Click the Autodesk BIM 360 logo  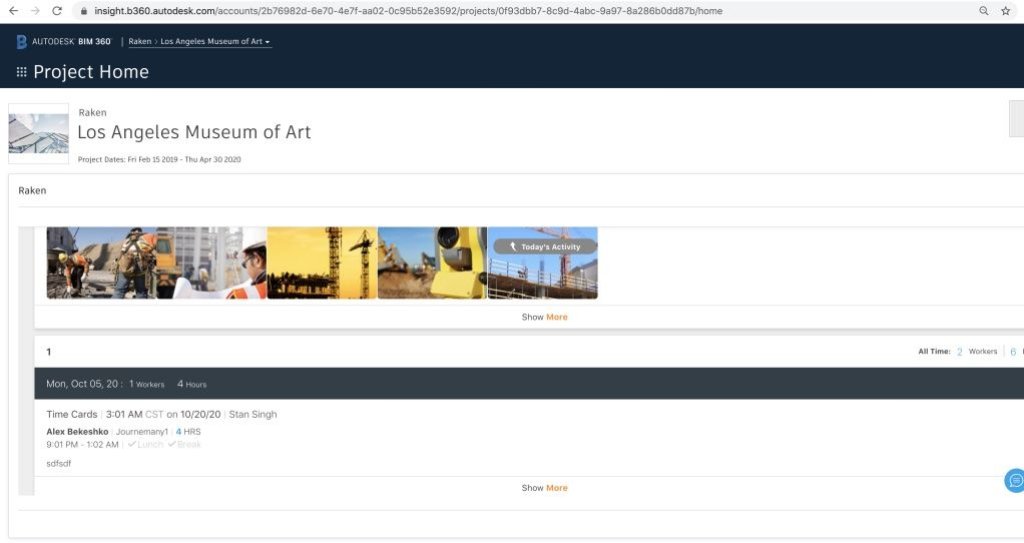pyautogui.click(x=63, y=41)
